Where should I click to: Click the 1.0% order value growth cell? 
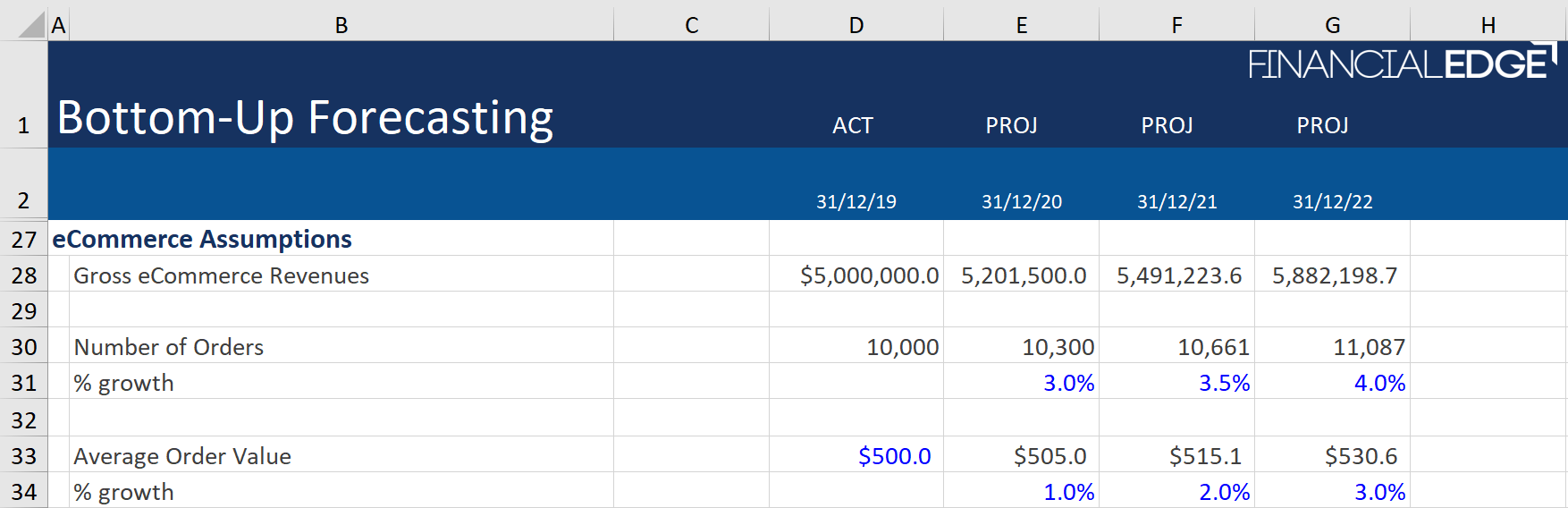point(1068,492)
